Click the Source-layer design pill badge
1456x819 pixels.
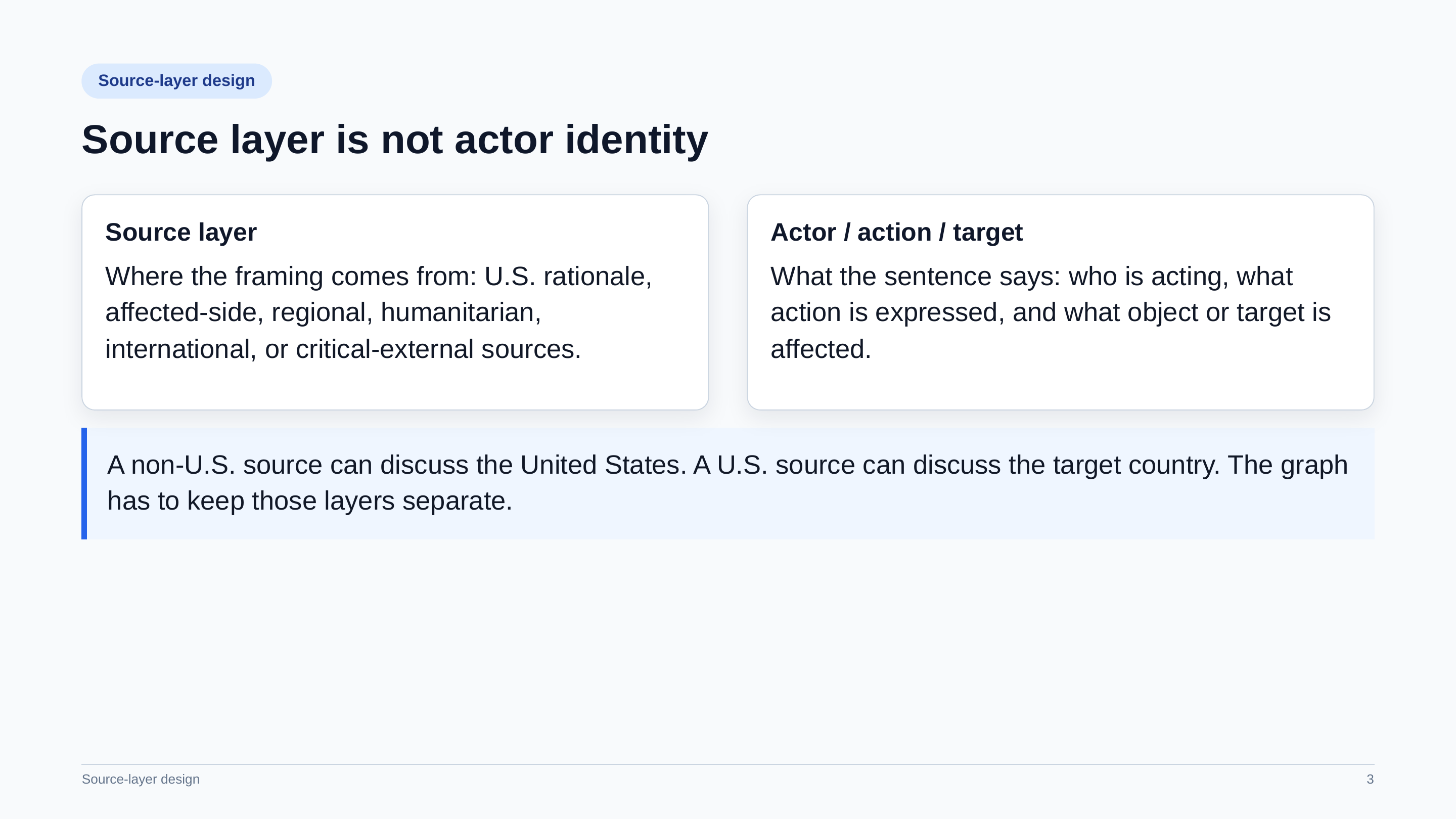click(176, 81)
